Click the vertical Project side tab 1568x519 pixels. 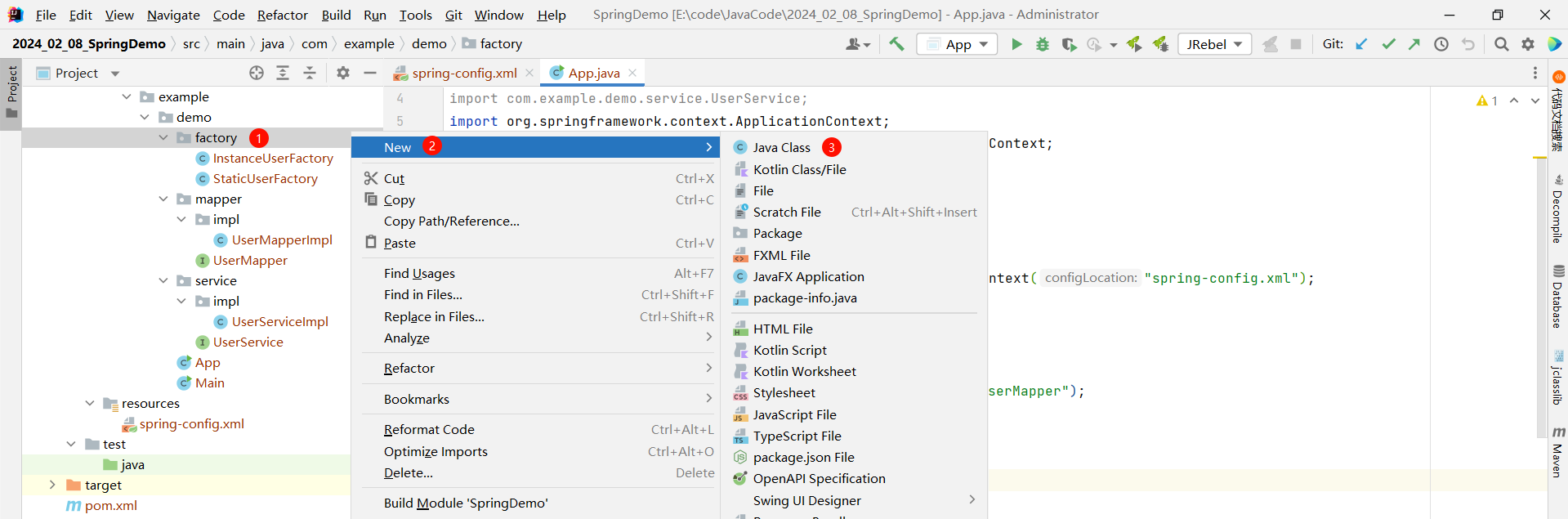(x=11, y=92)
